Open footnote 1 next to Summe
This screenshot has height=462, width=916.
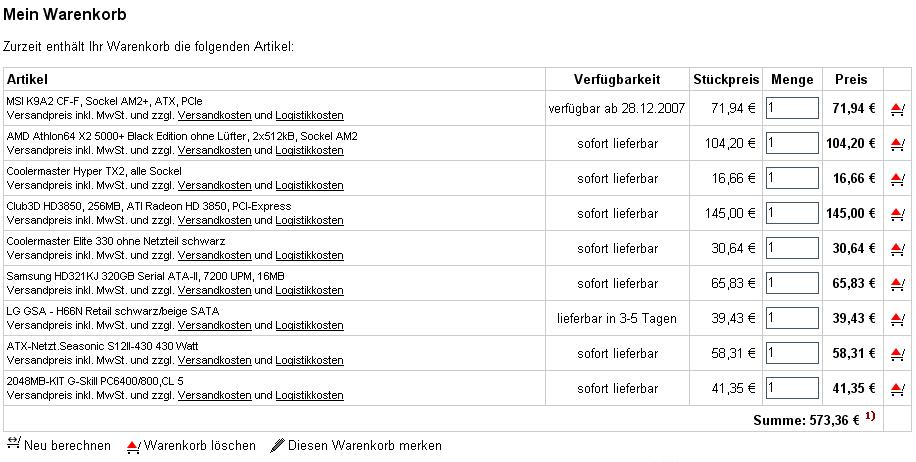pos(870,416)
